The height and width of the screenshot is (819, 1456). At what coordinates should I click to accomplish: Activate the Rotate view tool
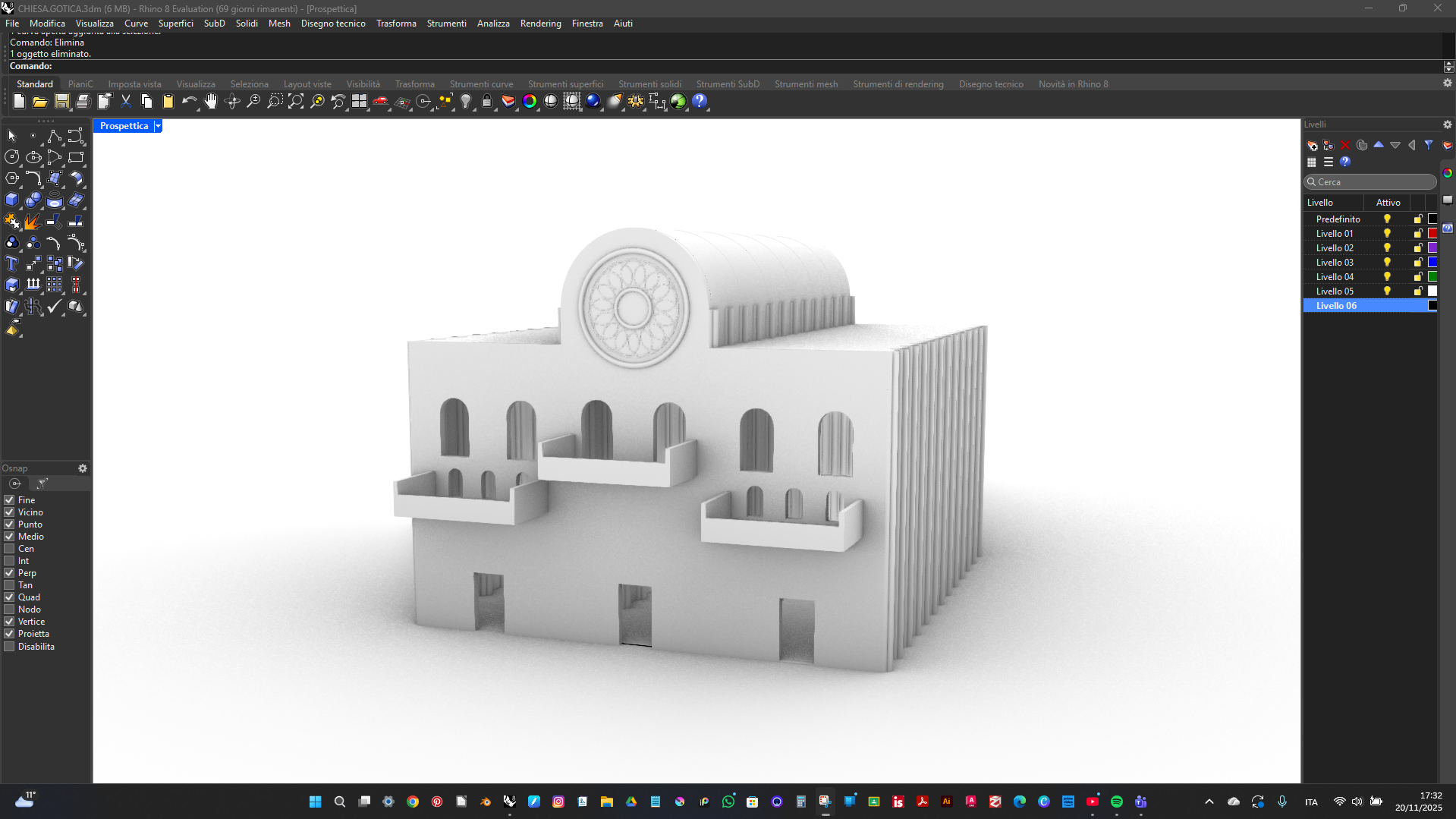[x=232, y=101]
